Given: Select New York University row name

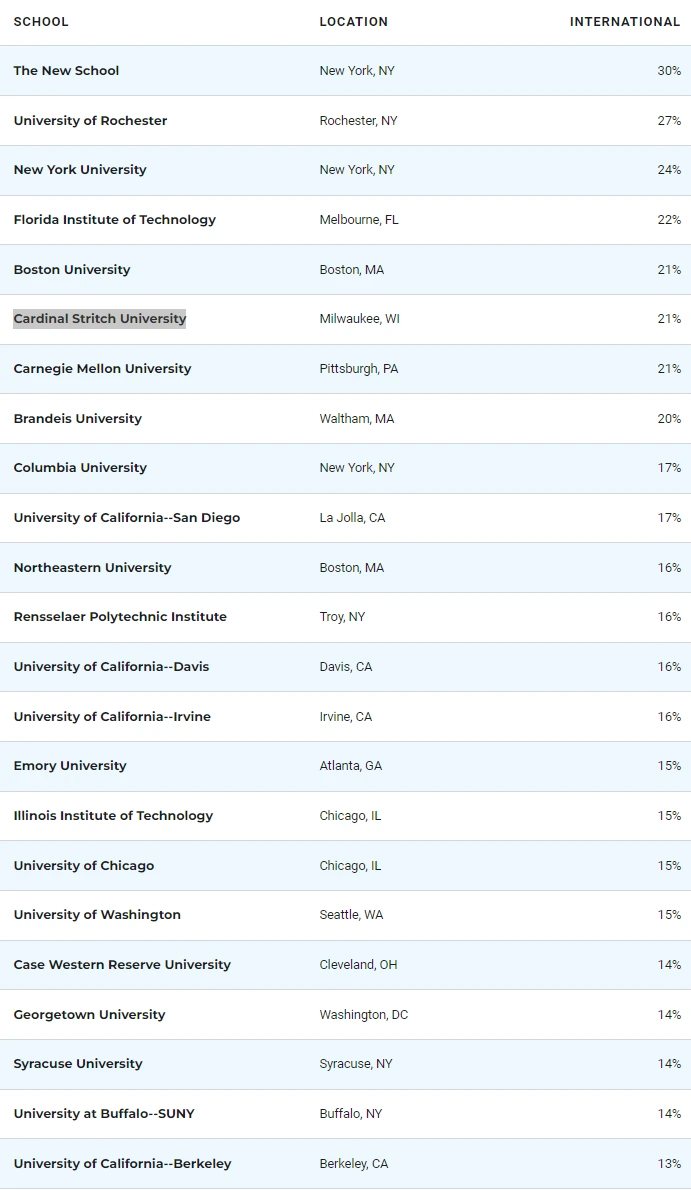Looking at the screenshot, I should (x=80, y=170).
